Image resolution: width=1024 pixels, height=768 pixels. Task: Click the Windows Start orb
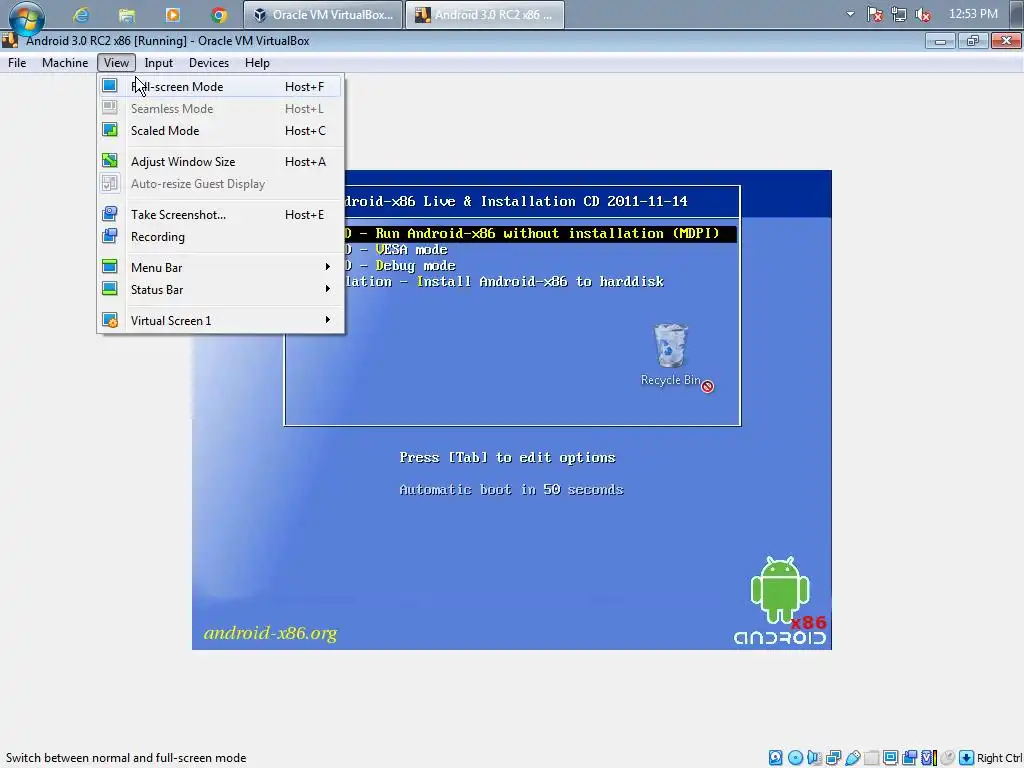pos(26,17)
